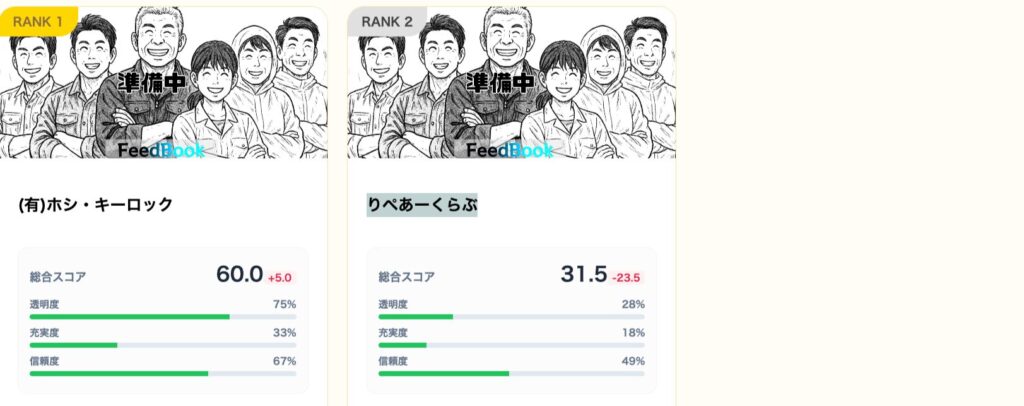Click the 33% 充実度 progress bar

(x=163, y=345)
